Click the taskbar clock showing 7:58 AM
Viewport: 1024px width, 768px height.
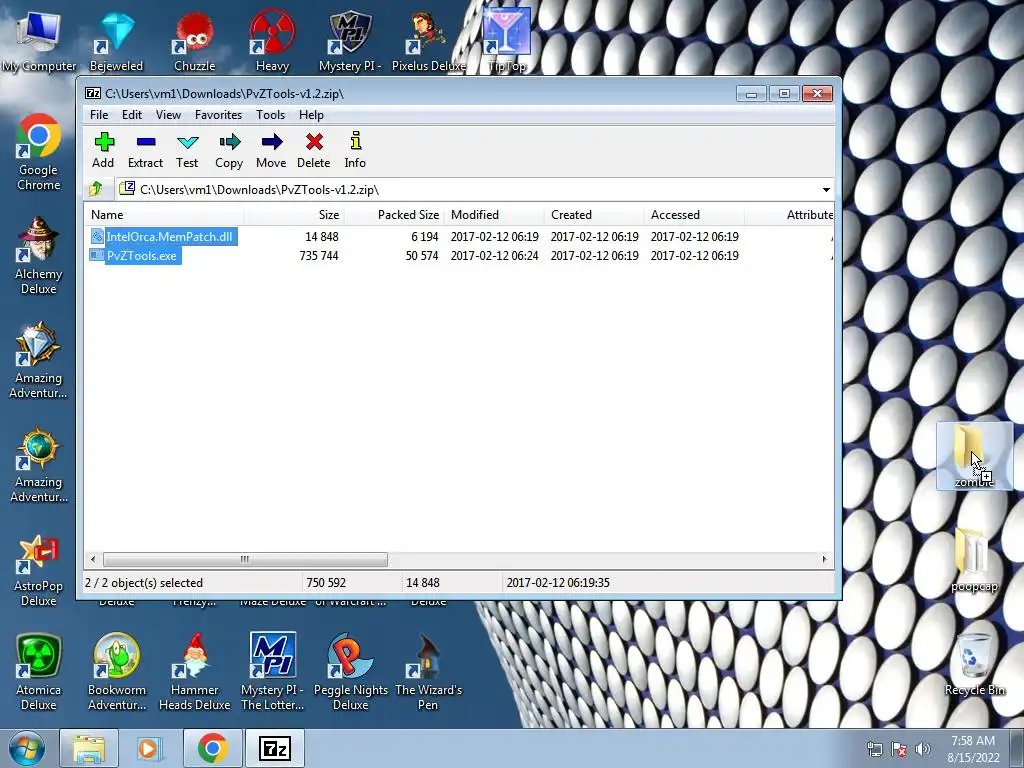coord(972,748)
